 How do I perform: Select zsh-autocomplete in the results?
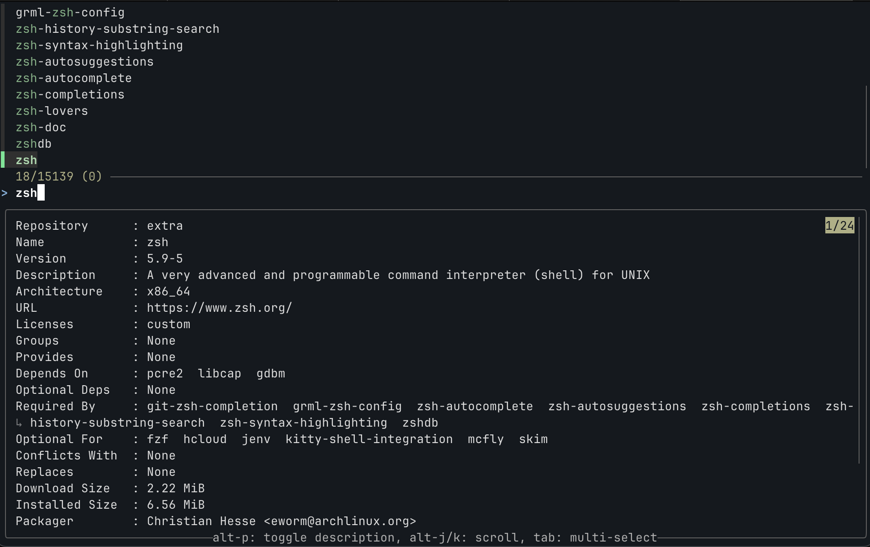(73, 78)
